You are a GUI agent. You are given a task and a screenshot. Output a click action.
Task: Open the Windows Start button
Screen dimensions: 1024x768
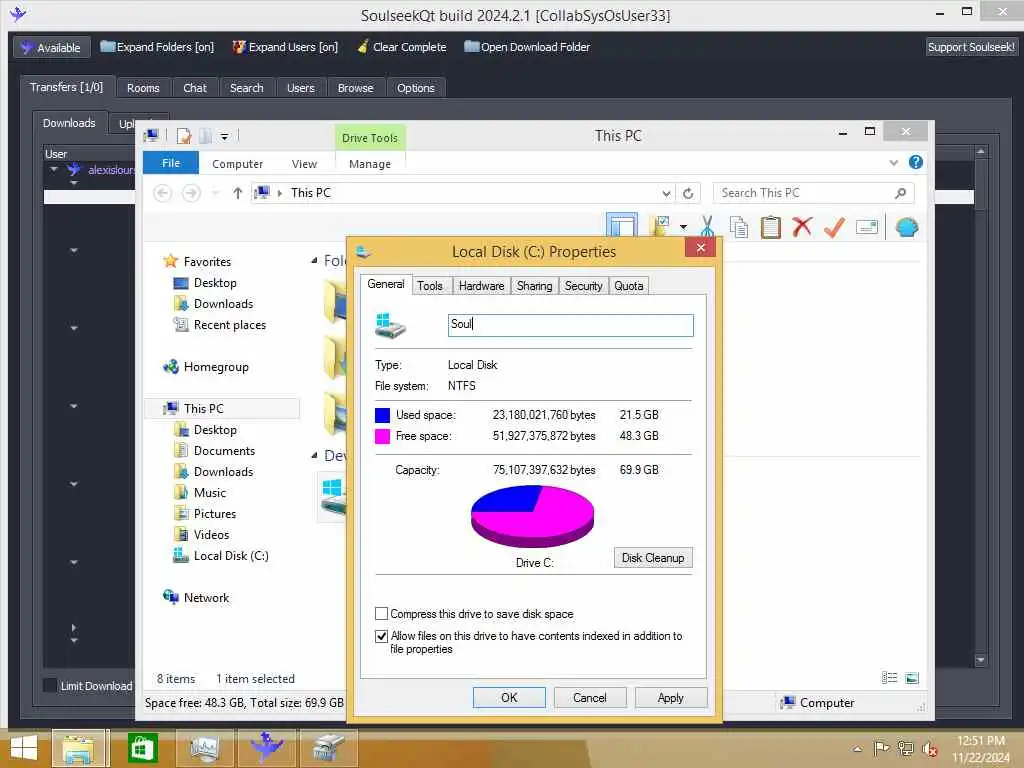point(24,748)
